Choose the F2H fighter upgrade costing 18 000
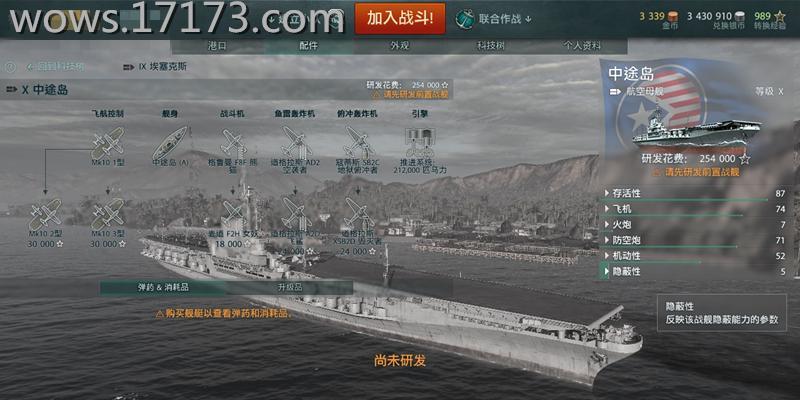Image resolution: width=800 pixels, height=400 pixels. [x=233, y=214]
